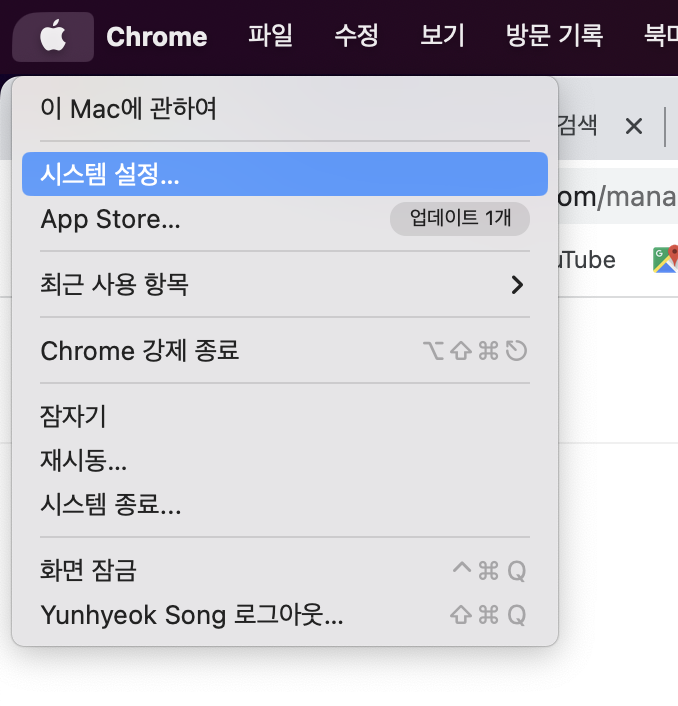Viewport: 678px width, 706px height.
Task: Open App Store... from Apple menu
Action: pyautogui.click(x=285, y=219)
